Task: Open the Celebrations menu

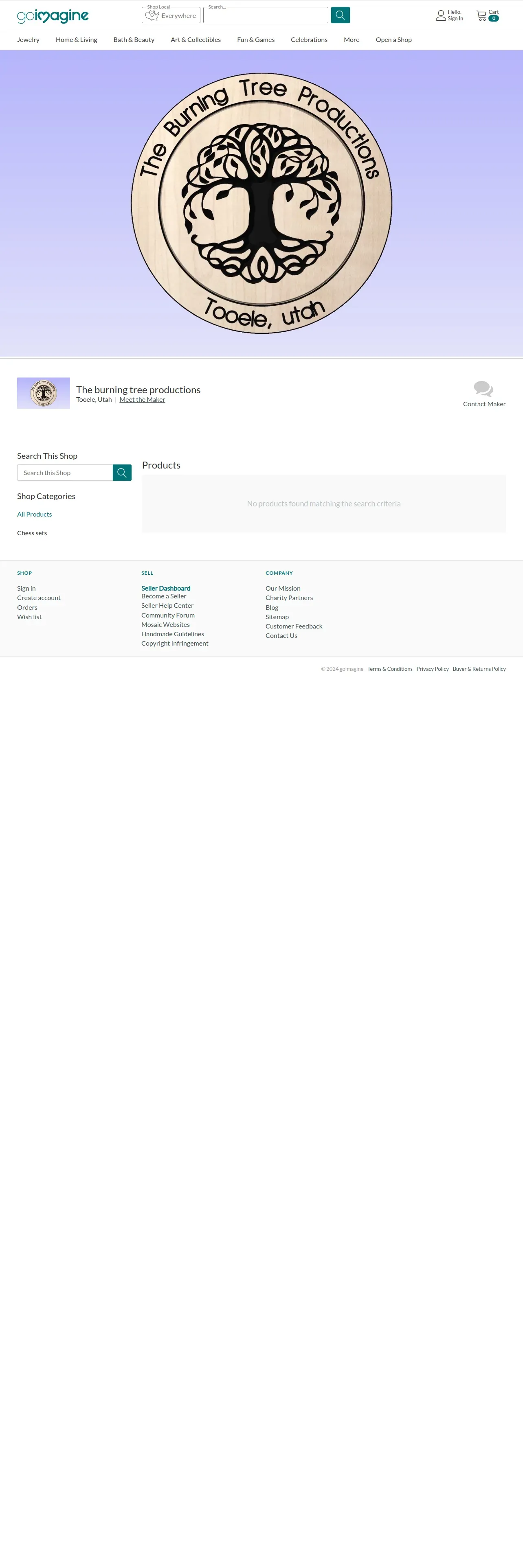Action: (x=309, y=39)
